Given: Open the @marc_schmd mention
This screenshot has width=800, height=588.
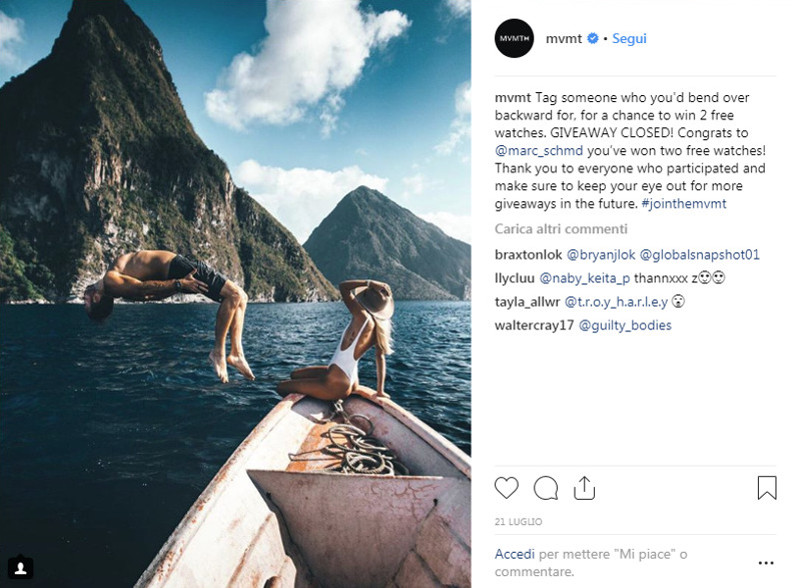Looking at the screenshot, I should click(536, 151).
